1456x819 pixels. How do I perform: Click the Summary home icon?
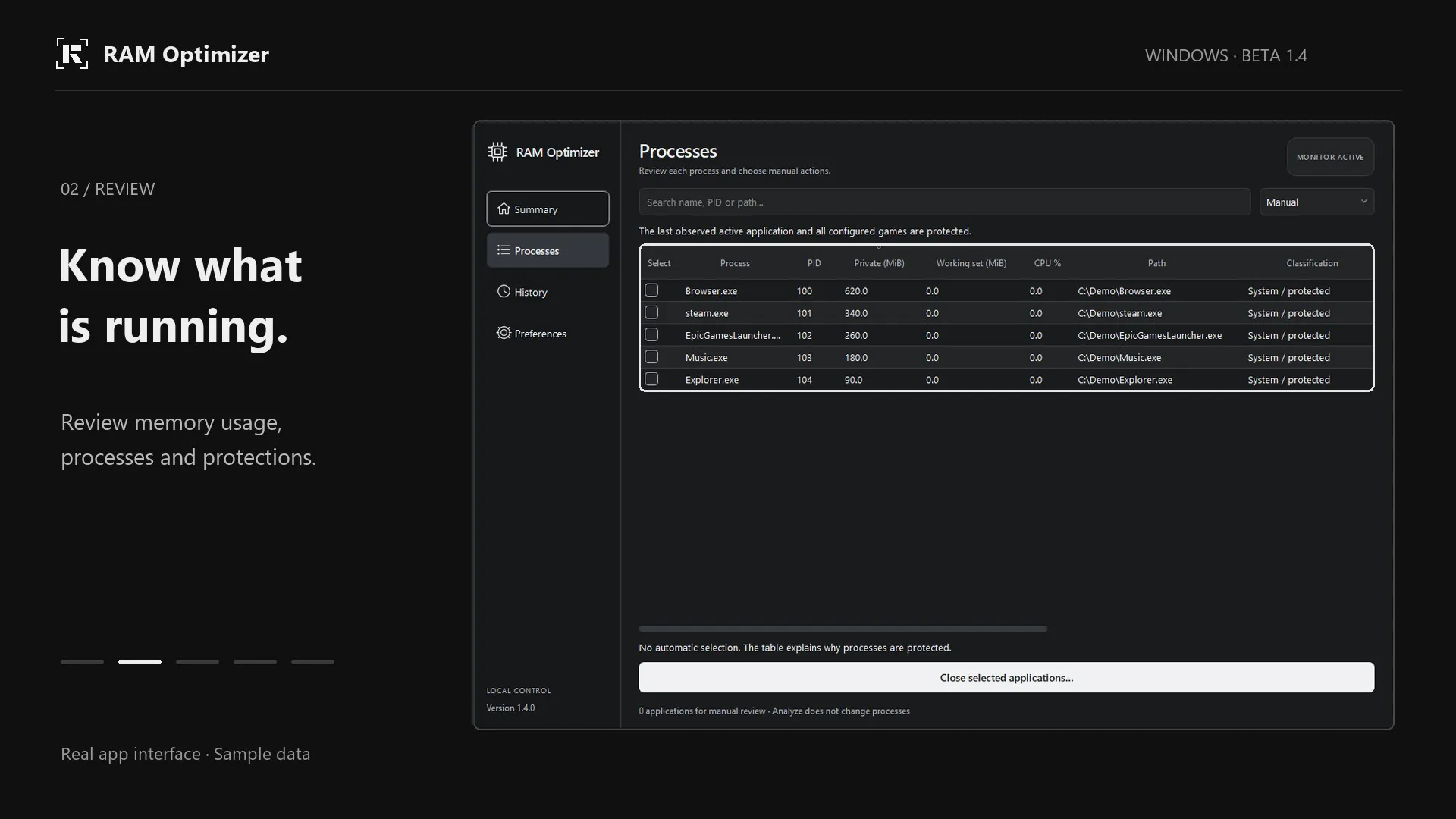tap(504, 209)
